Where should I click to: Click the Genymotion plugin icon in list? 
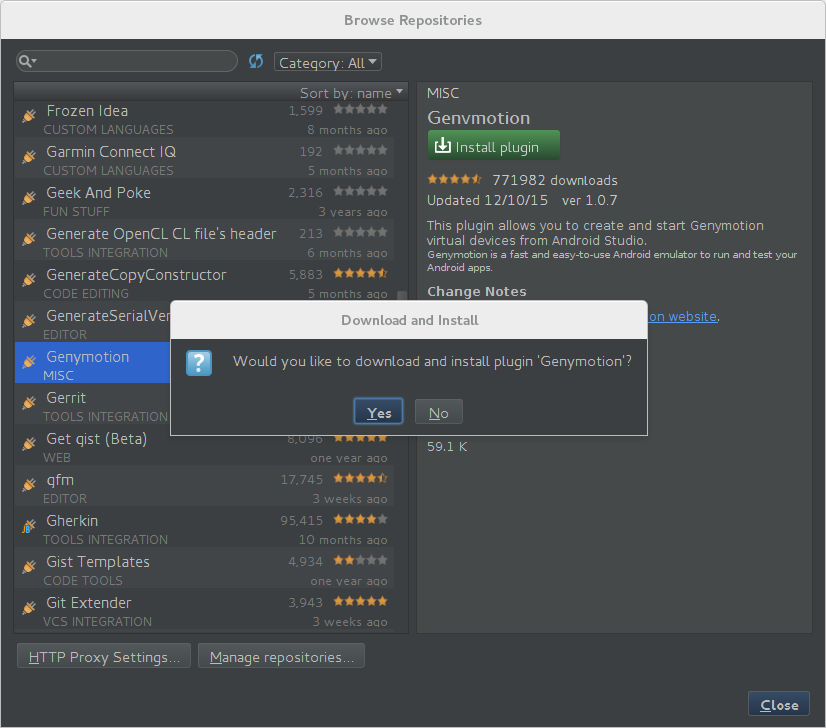pyautogui.click(x=29, y=361)
